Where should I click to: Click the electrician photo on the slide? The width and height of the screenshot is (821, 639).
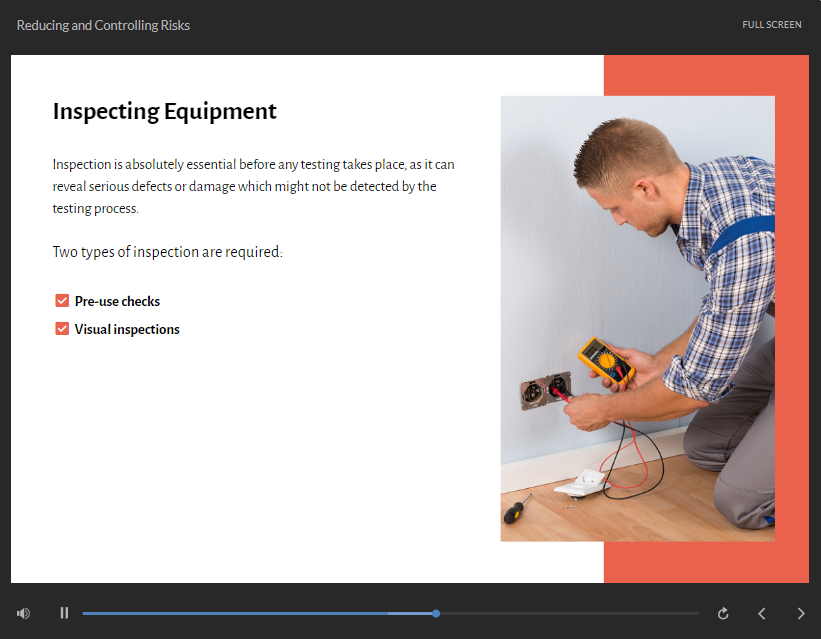[x=637, y=318]
